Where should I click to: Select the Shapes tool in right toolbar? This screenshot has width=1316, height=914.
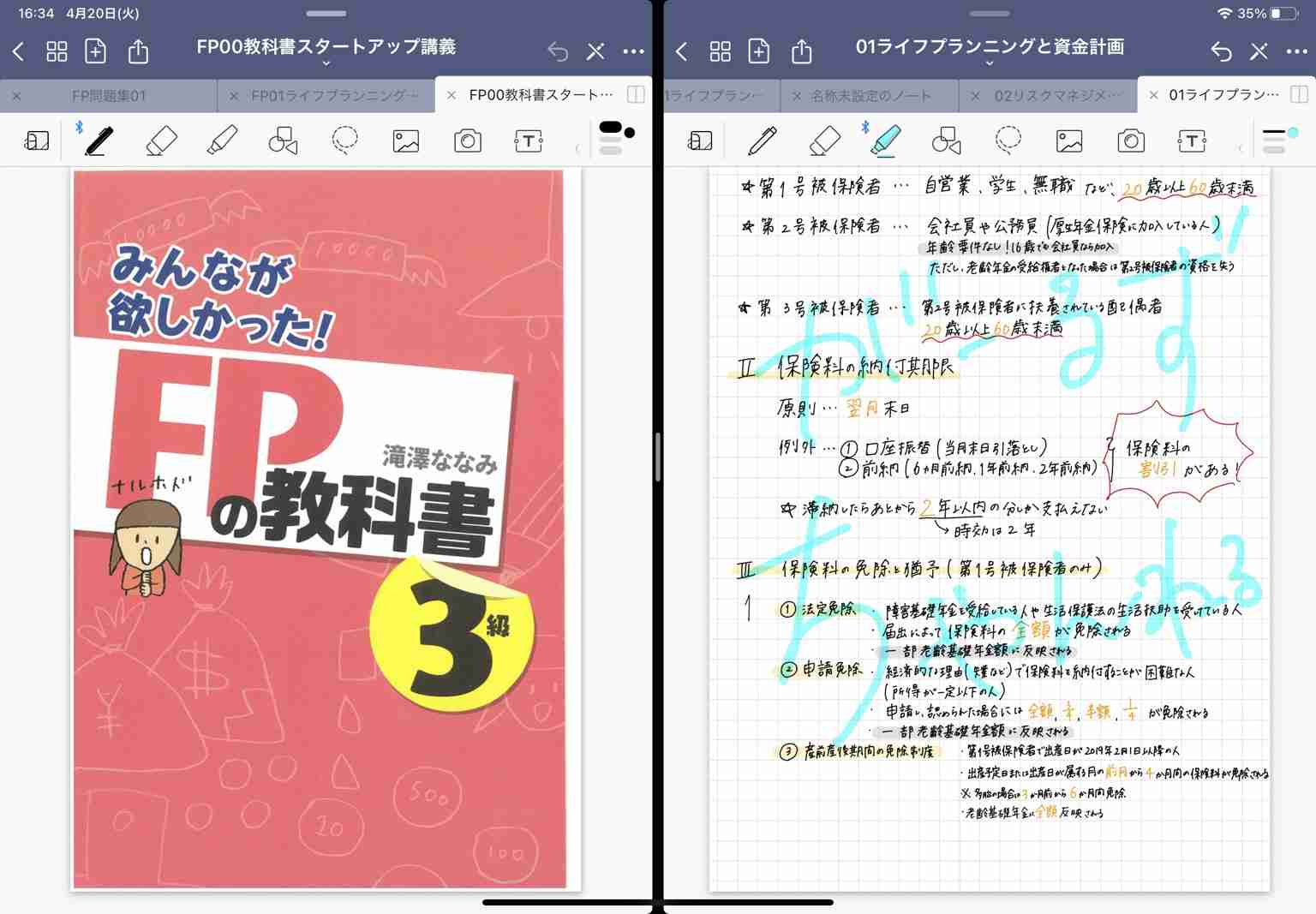pyautogui.click(x=946, y=140)
